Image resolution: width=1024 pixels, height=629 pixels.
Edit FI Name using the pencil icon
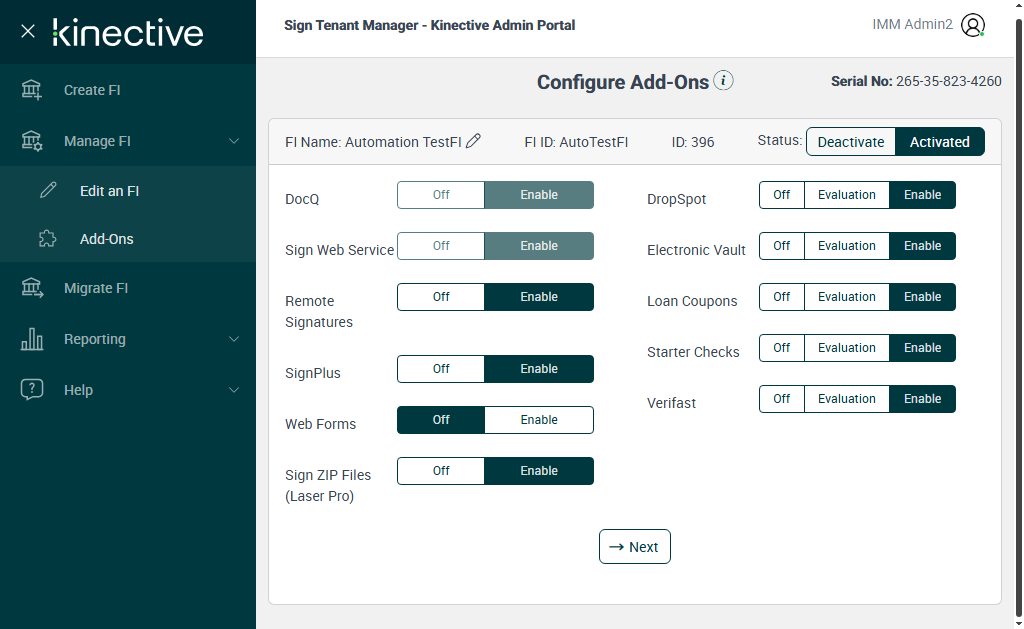click(x=473, y=140)
